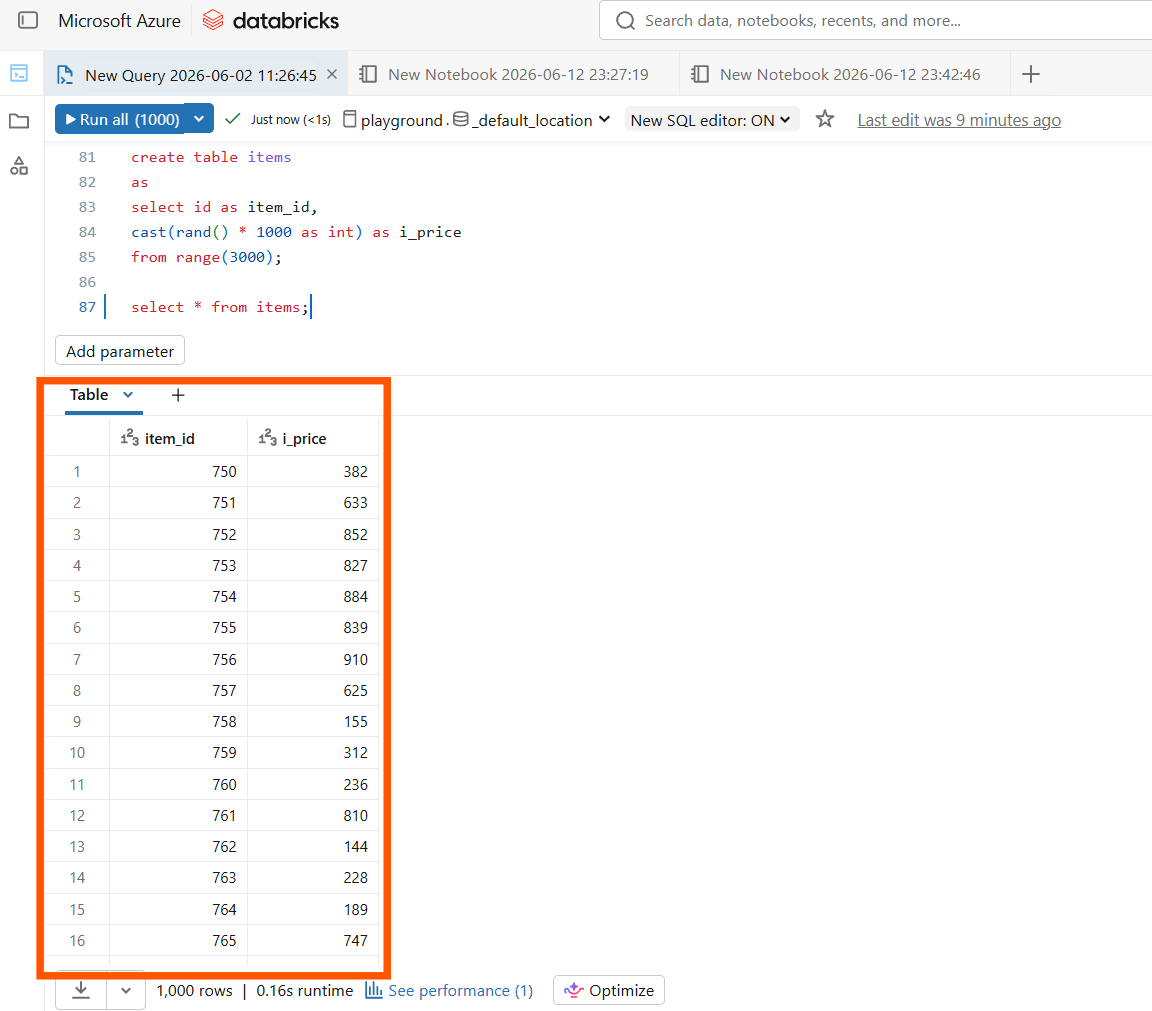This screenshot has width=1152, height=1011.
Task: Click the search magnifier icon
Action: click(x=625, y=21)
